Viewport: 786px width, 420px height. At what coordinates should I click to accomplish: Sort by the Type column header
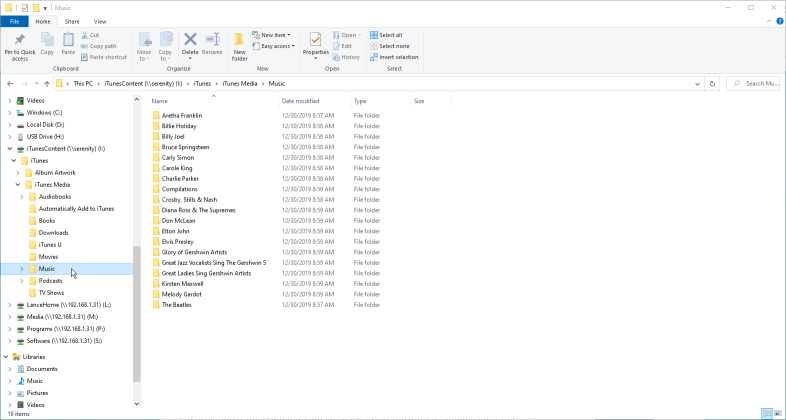(x=380, y=101)
